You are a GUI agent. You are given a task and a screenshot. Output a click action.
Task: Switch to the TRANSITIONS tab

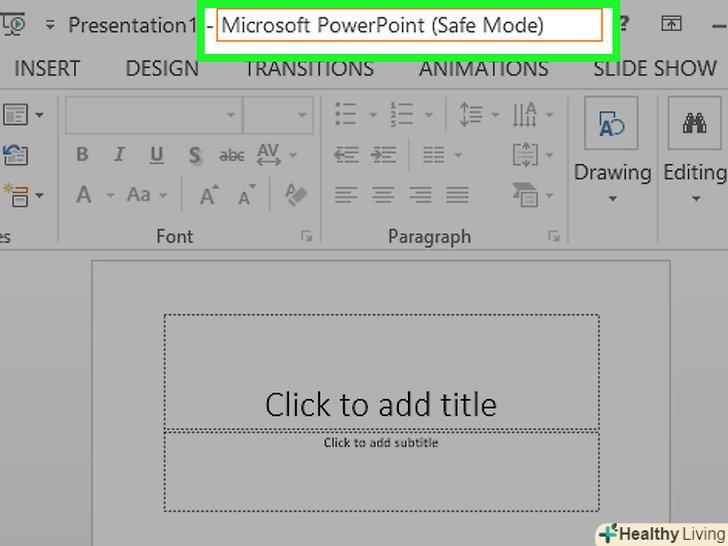[x=309, y=69]
